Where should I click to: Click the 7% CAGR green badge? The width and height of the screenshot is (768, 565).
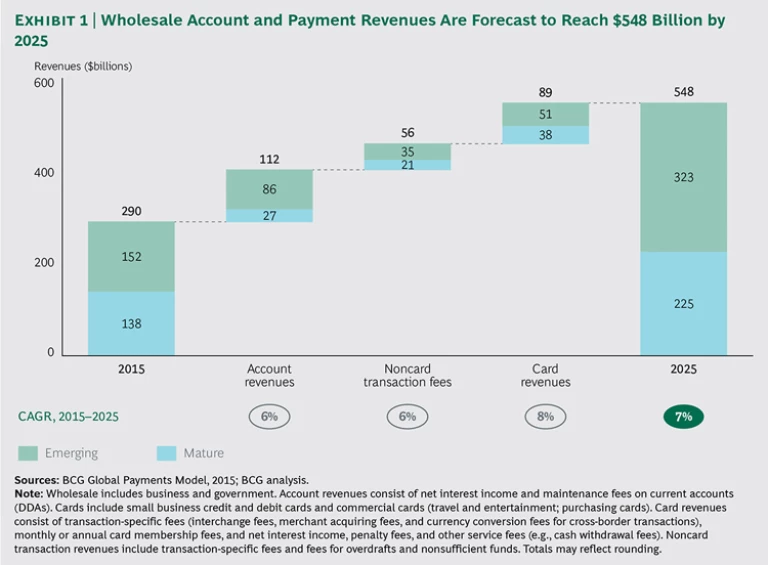pyautogui.click(x=683, y=416)
